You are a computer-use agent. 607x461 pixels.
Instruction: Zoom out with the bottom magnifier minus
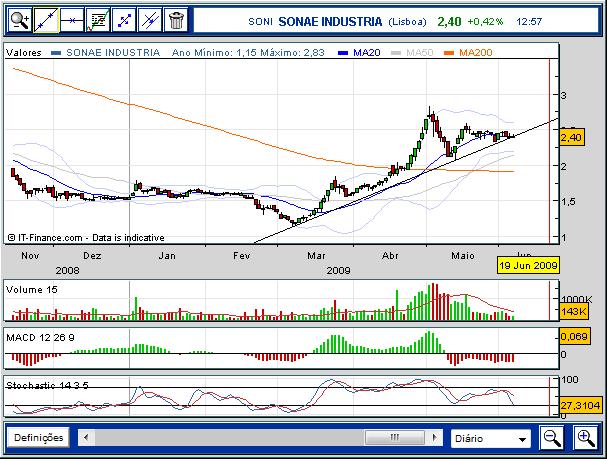click(552, 437)
